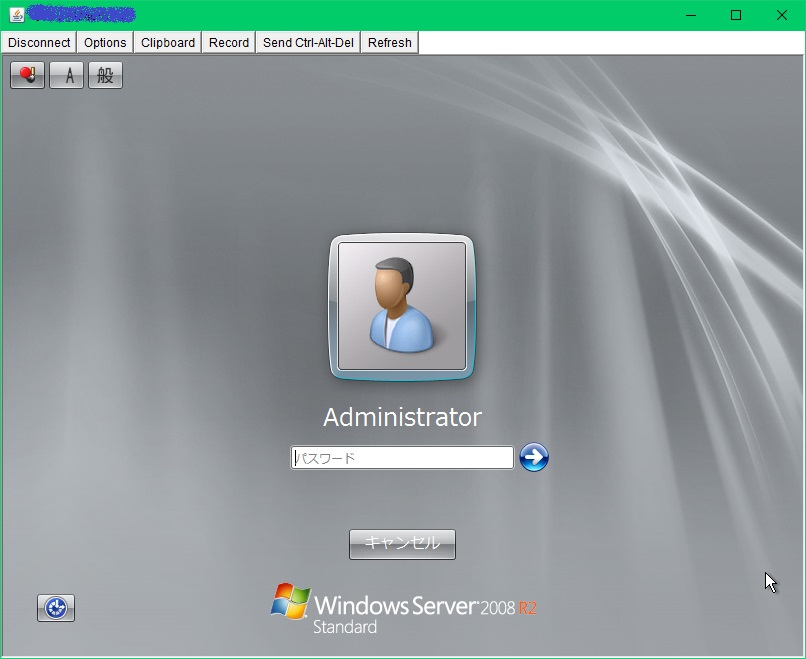Start recording with the Record button

click(229, 42)
